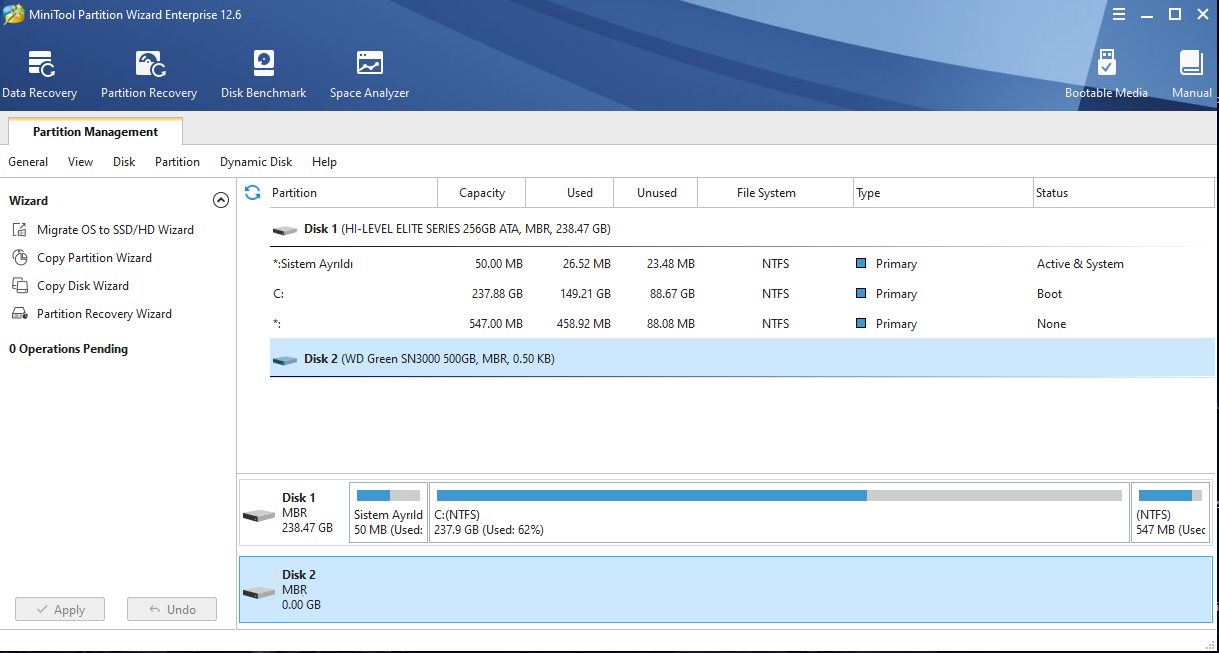This screenshot has height=653, width=1219.
Task: Click the Active & System status cell
Action: pyautogui.click(x=1080, y=264)
